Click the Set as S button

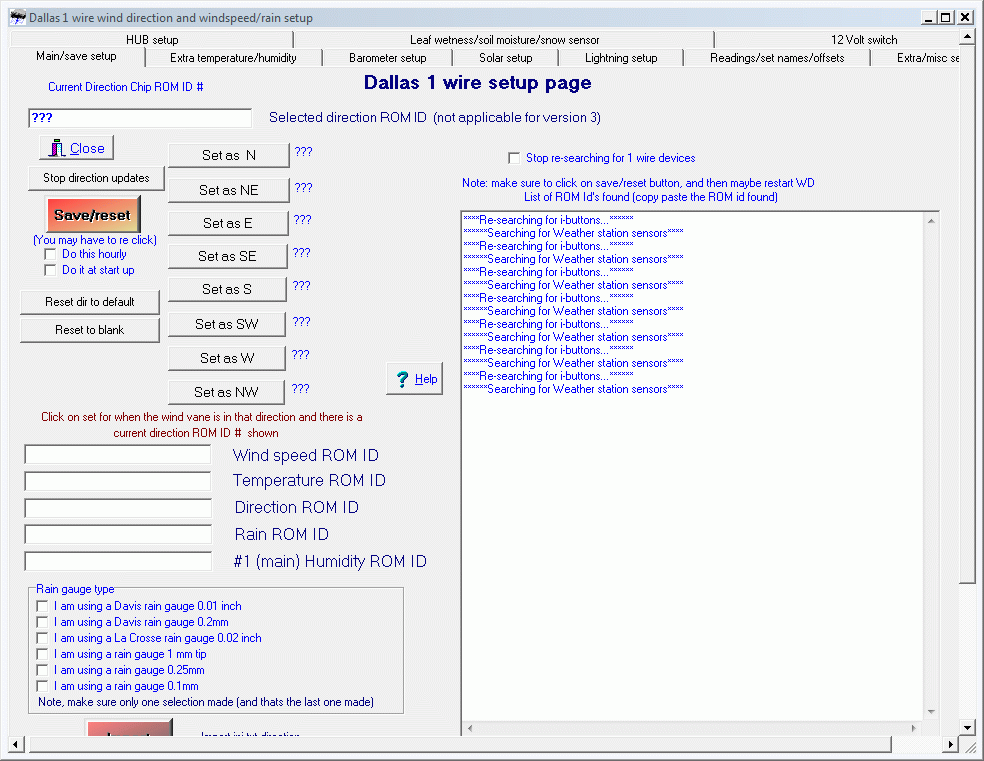pyautogui.click(x=227, y=289)
